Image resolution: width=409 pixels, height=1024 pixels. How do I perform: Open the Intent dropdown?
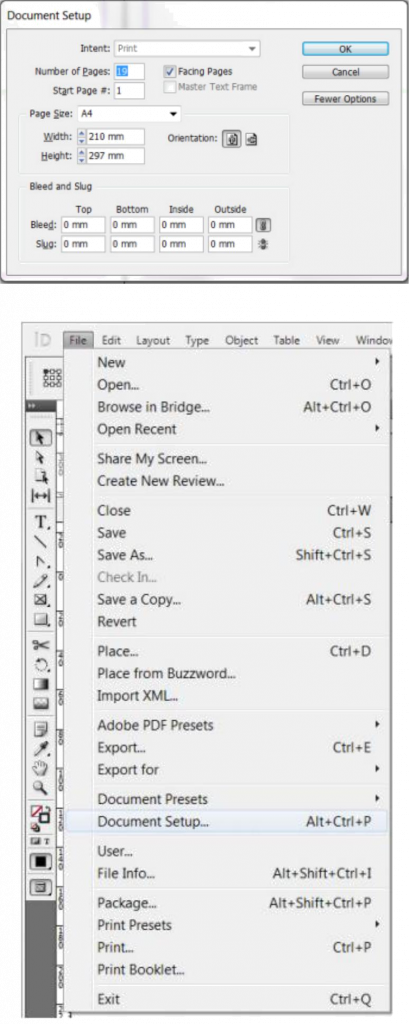click(187, 48)
